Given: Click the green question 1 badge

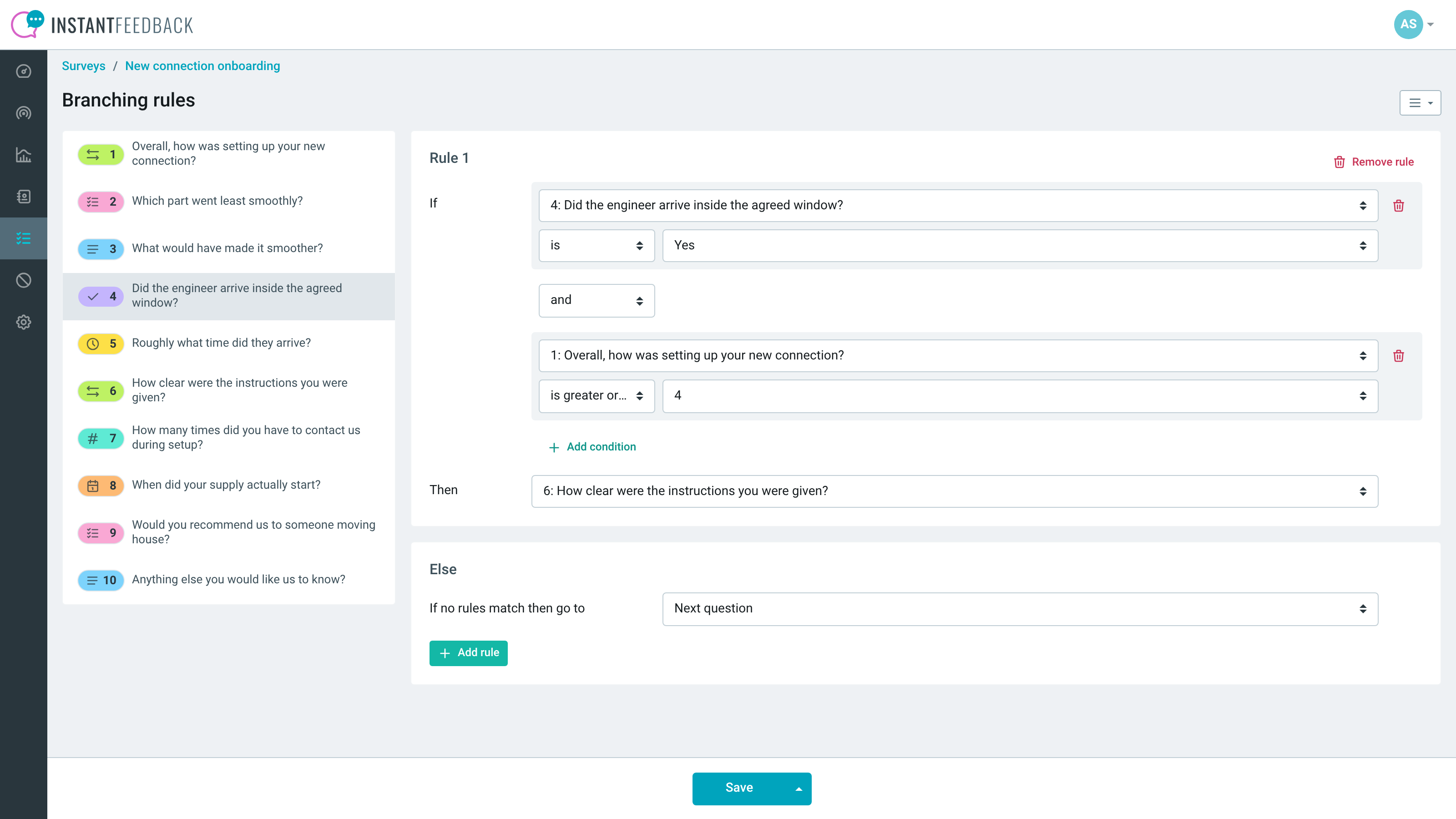Looking at the screenshot, I should pyautogui.click(x=101, y=154).
